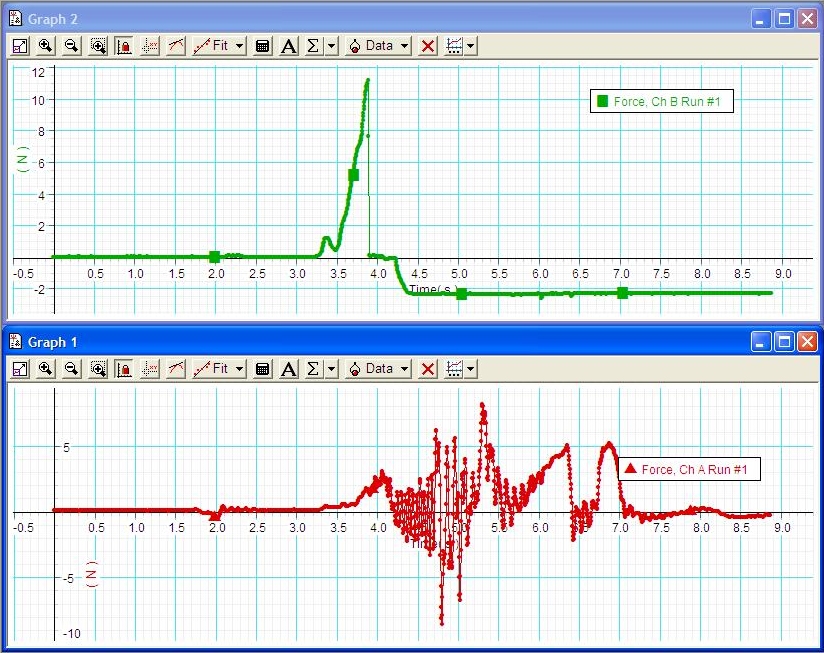Open the Calculator in Graph 2 toolbar
The height and width of the screenshot is (653, 824).
point(262,46)
